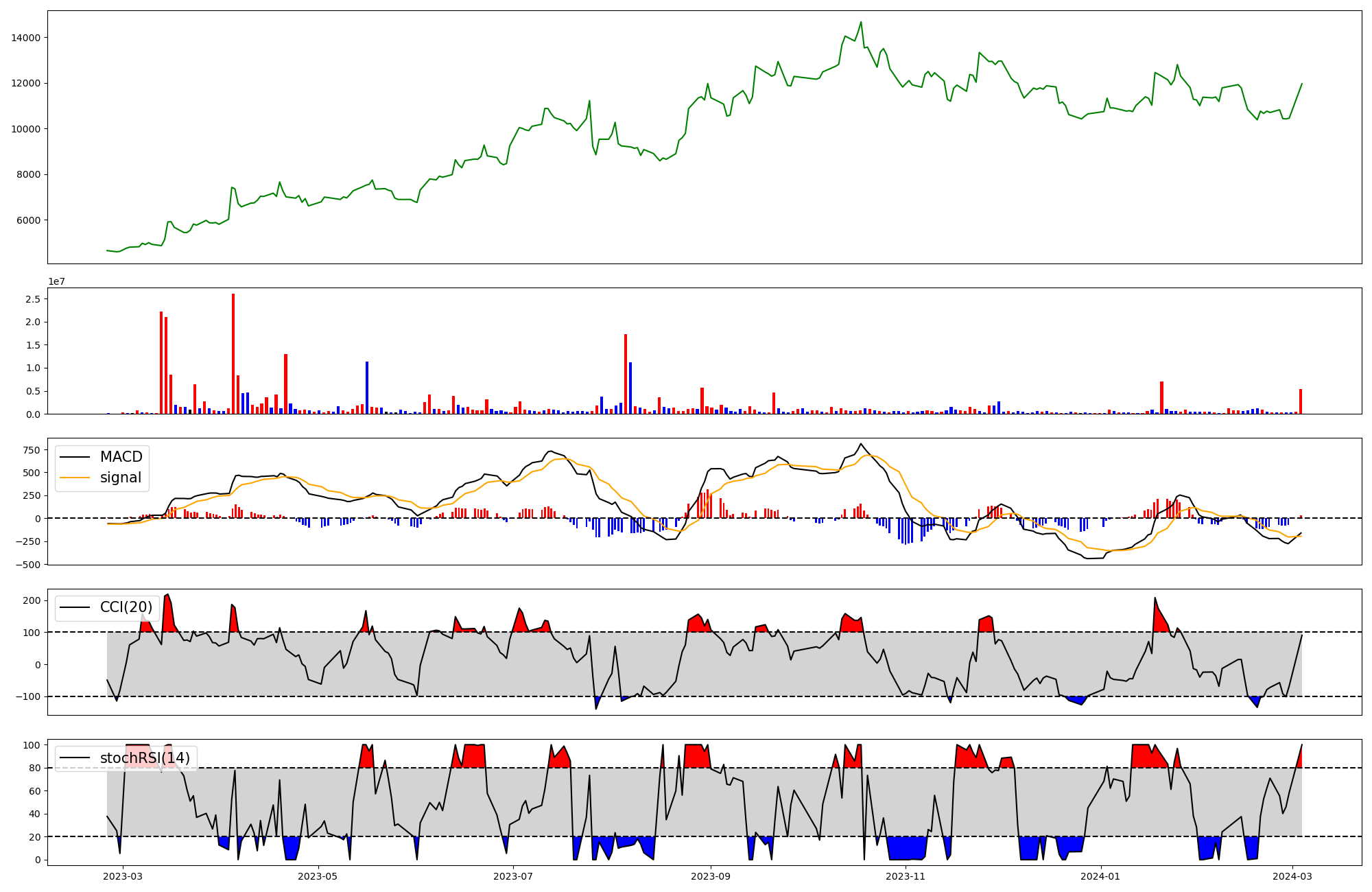Click the orange signal legend line swatch
1372x892 pixels.
[75, 478]
